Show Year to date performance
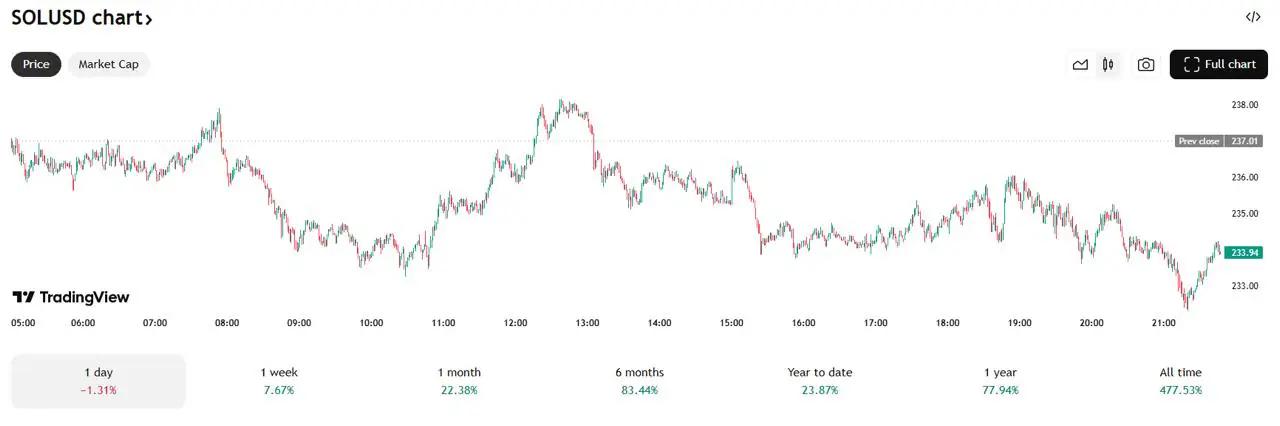Image resolution: width=1280 pixels, height=426 pixels. tap(820, 381)
